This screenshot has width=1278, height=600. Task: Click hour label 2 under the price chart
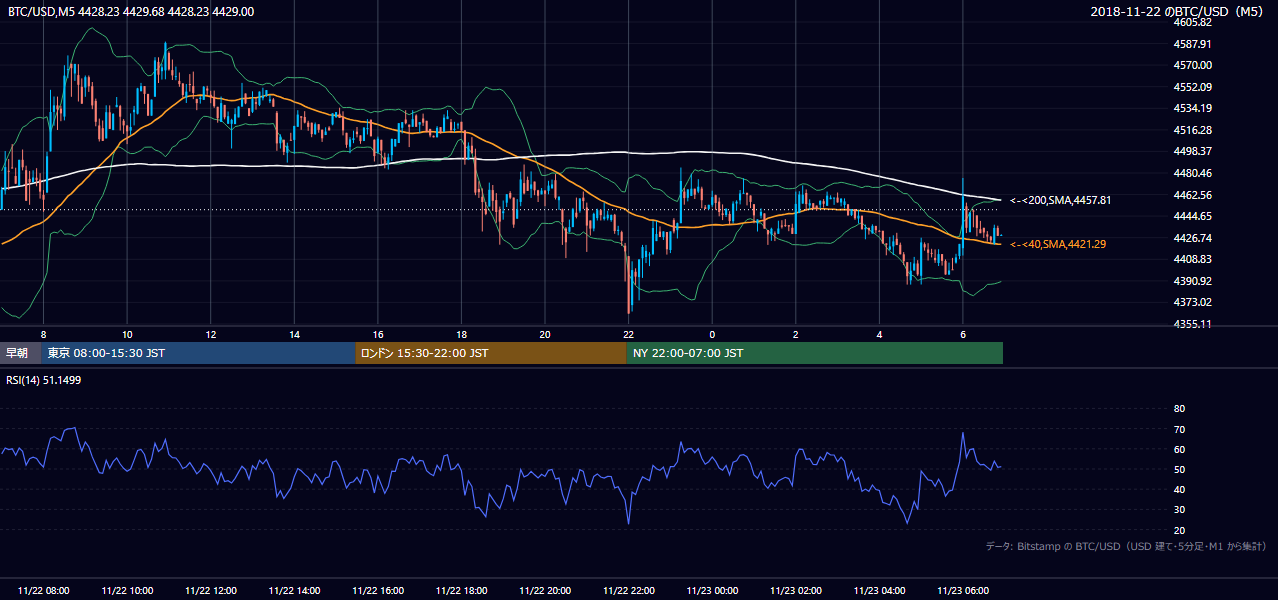pos(795,334)
